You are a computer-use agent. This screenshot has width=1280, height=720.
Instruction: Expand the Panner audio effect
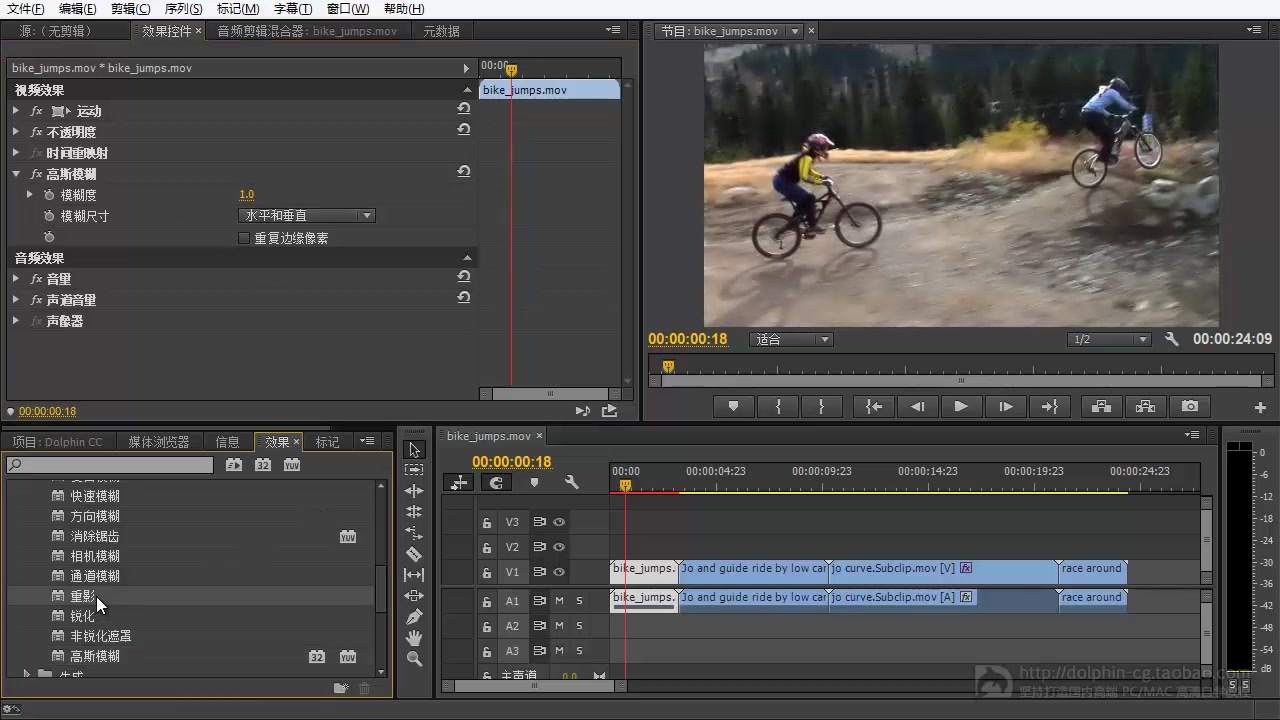[x=16, y=321]
